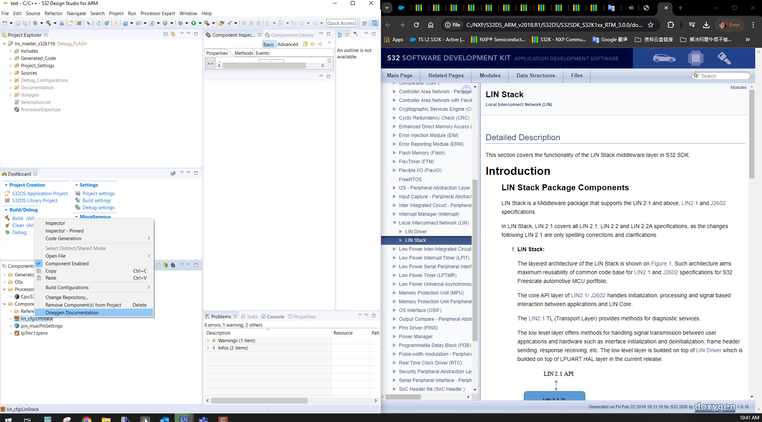Click the New file toolbar icon
The width and height of the screenshot is (762, 422).
pyautogui.click(x=4, y=23)
